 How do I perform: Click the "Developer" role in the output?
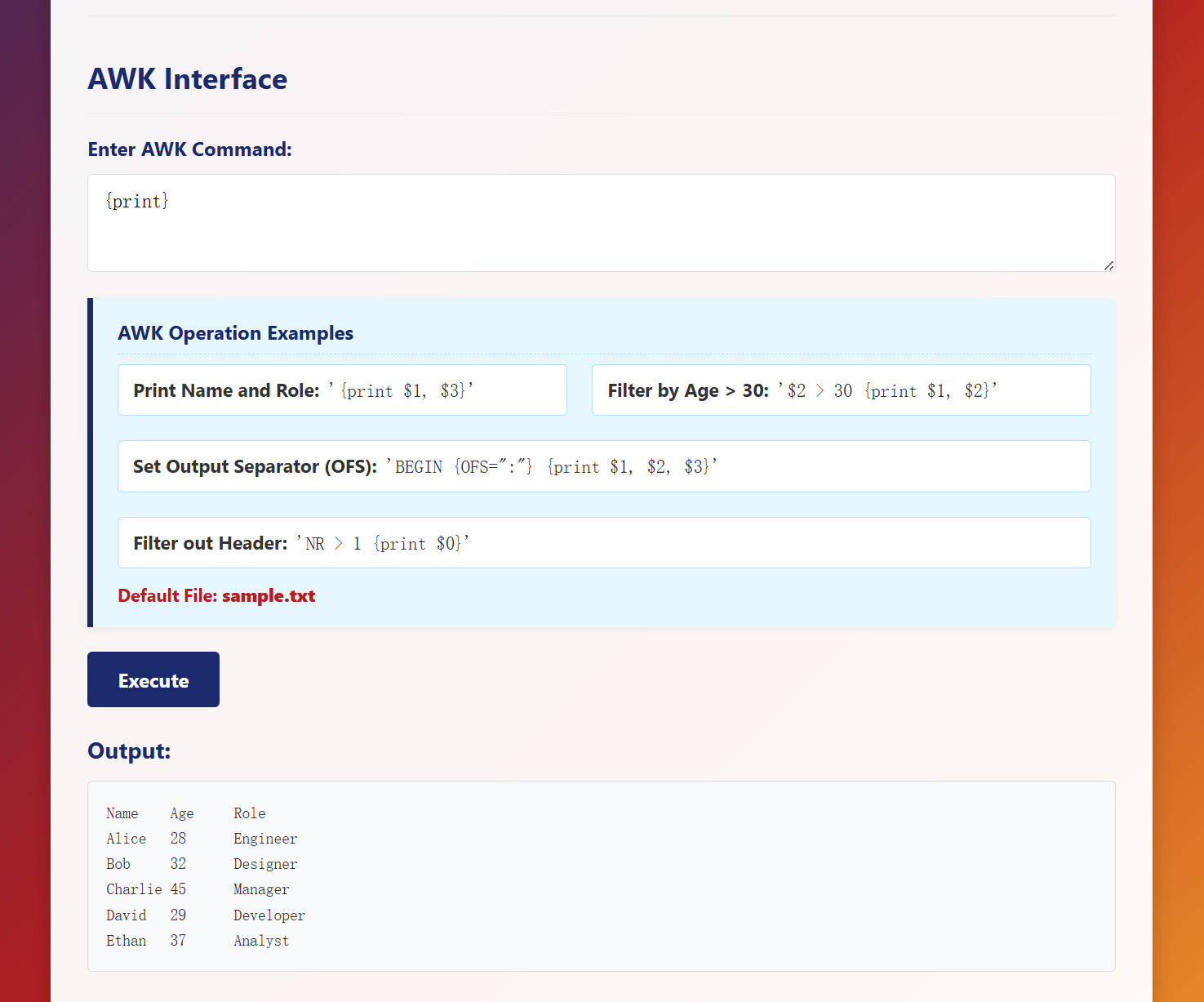point(269,915)
